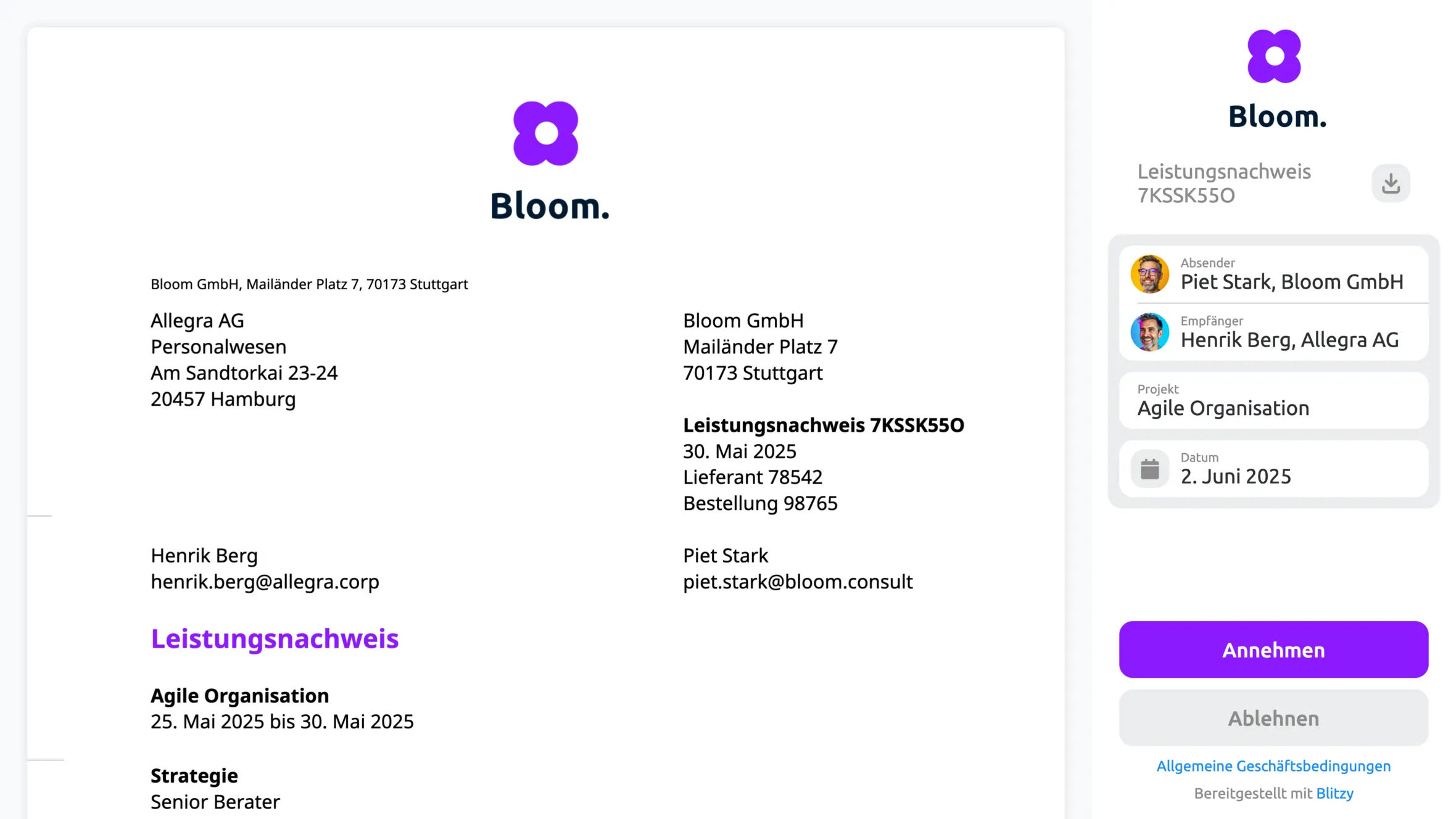Screen dimensions: 1456x819
Task: Click the Bloom flower logo in sidebar
Action: click(x=1274, y=56)
